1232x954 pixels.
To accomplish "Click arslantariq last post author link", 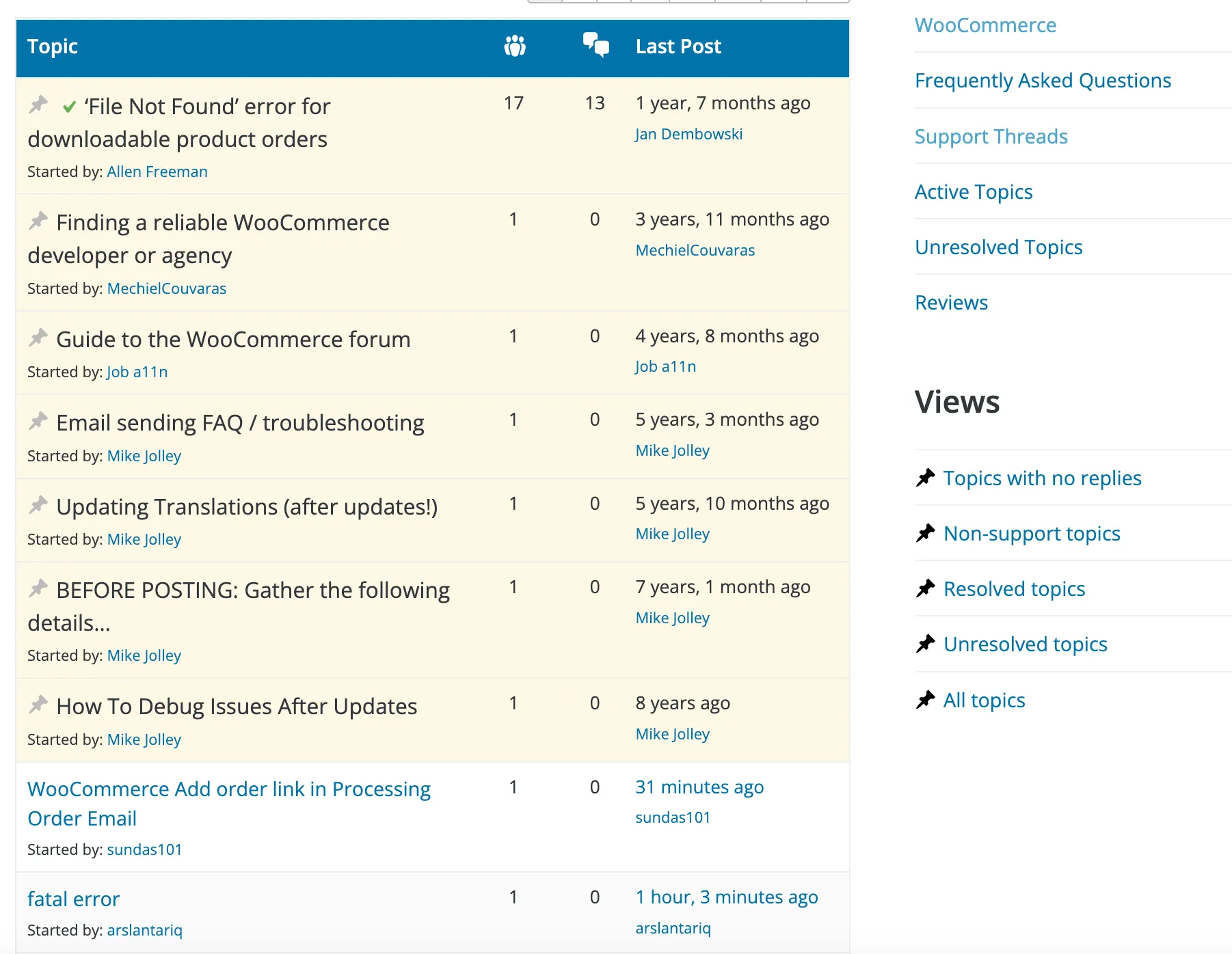I will pos(673,928).
